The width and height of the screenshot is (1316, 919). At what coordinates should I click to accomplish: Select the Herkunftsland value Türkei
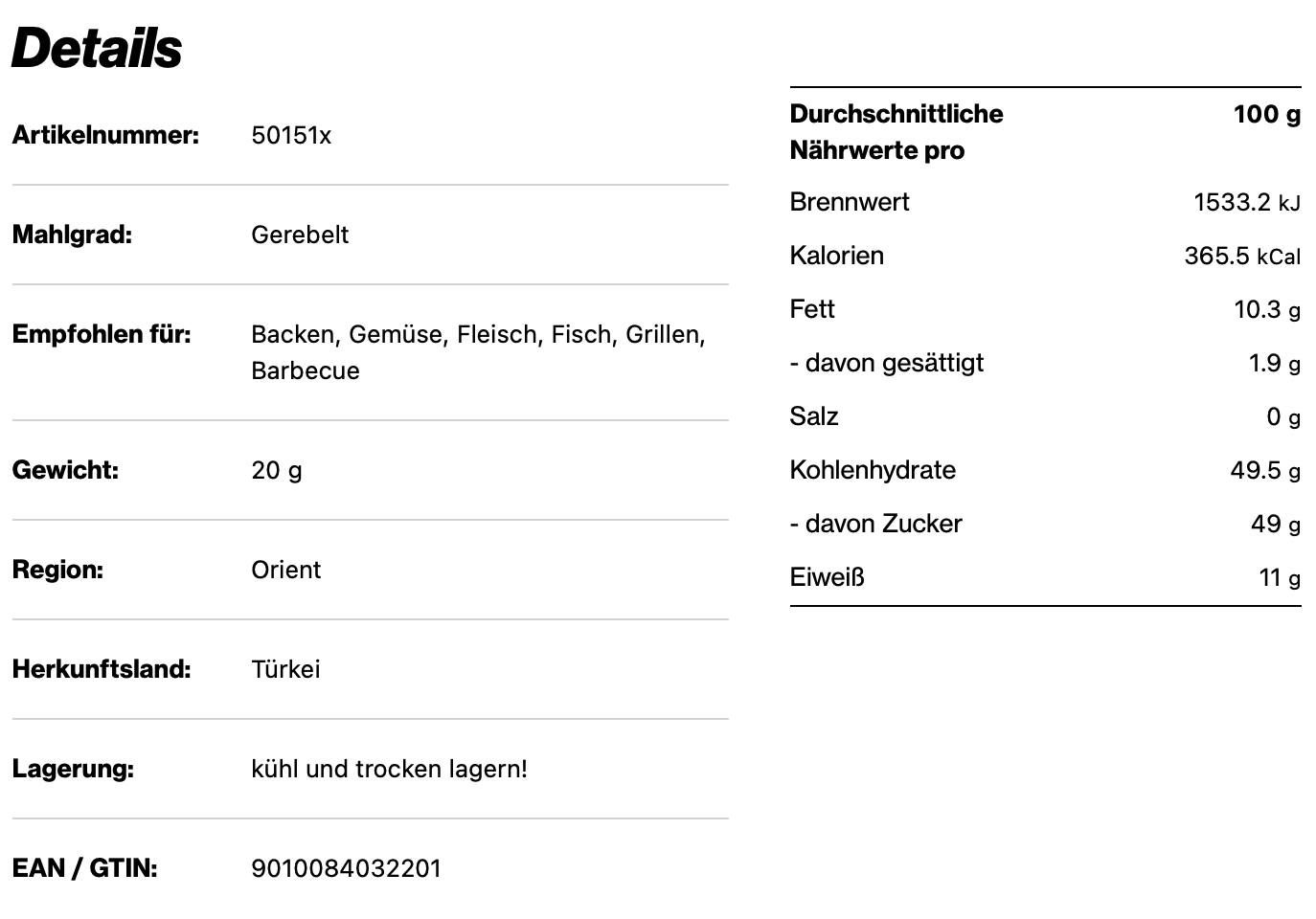coord(285,669)
